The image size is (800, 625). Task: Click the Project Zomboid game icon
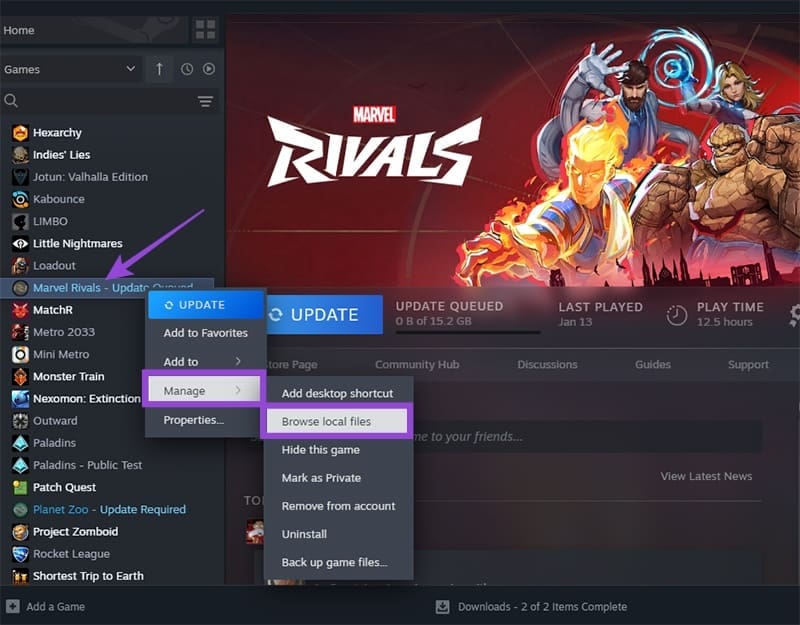click(x=20, y=532)
